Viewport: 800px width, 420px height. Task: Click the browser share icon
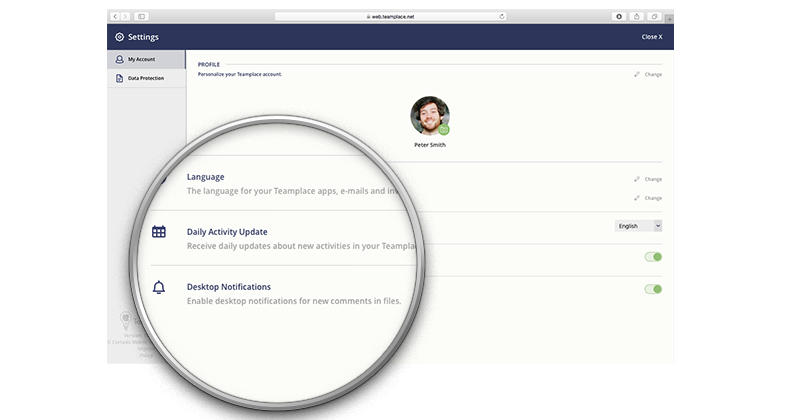(x=636, y=16)
